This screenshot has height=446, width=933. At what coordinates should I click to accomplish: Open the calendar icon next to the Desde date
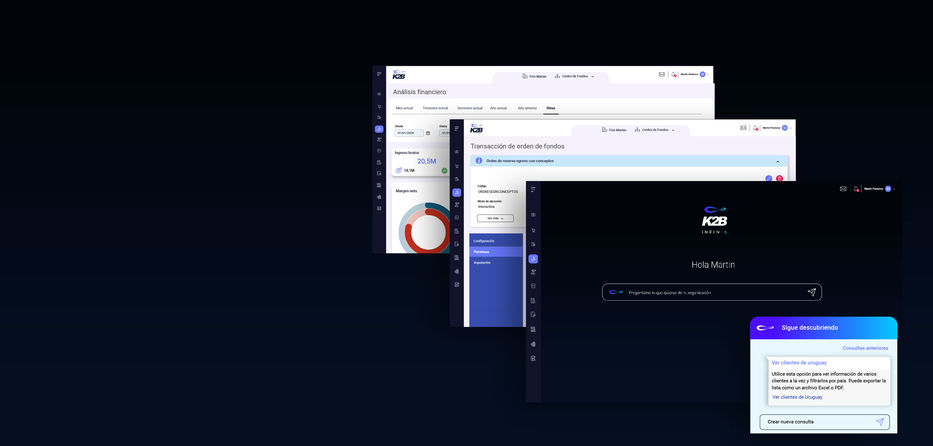pyautogui.click(x=428, y=132)
